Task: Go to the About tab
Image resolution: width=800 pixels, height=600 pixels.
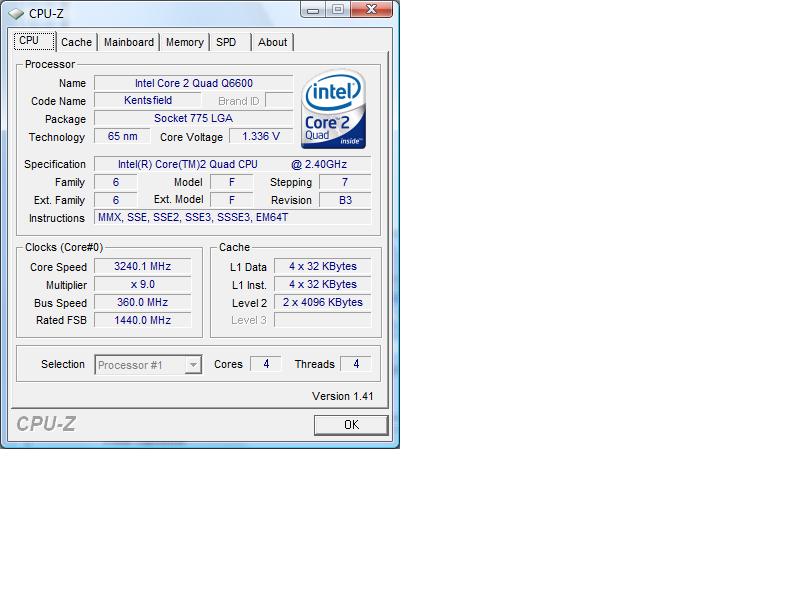Action: coord(272,42)
